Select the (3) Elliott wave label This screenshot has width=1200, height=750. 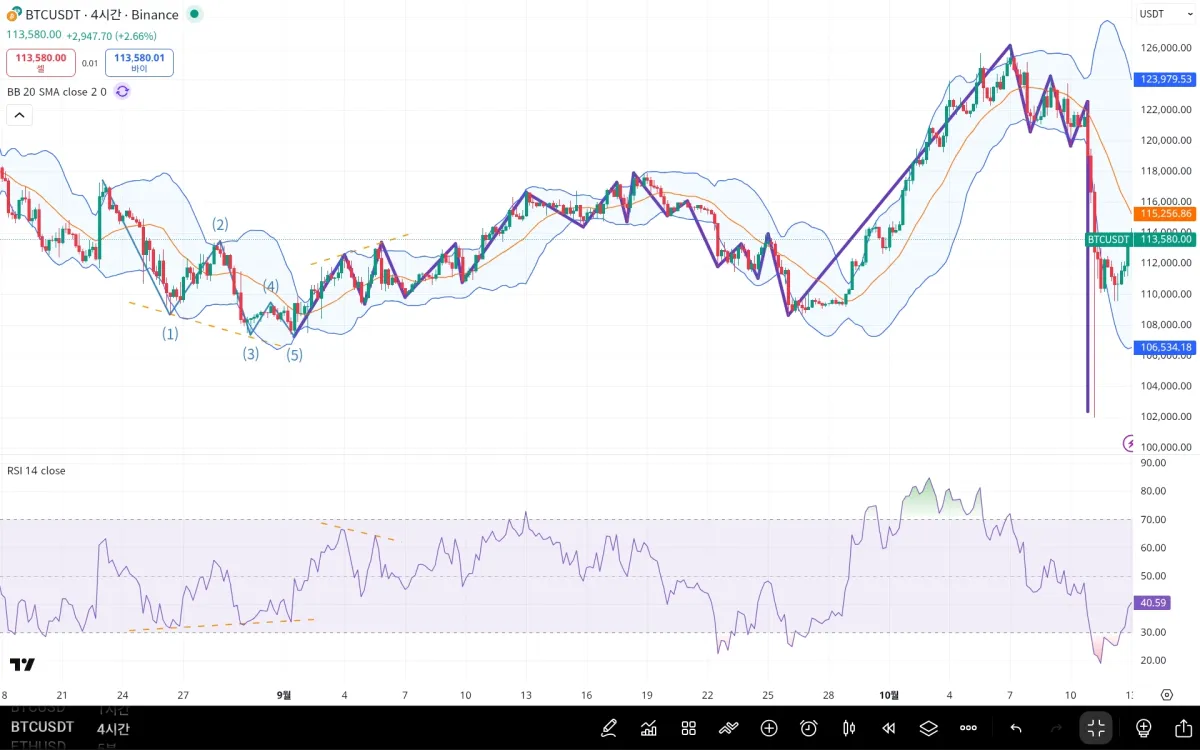click(x=250, y=353)
